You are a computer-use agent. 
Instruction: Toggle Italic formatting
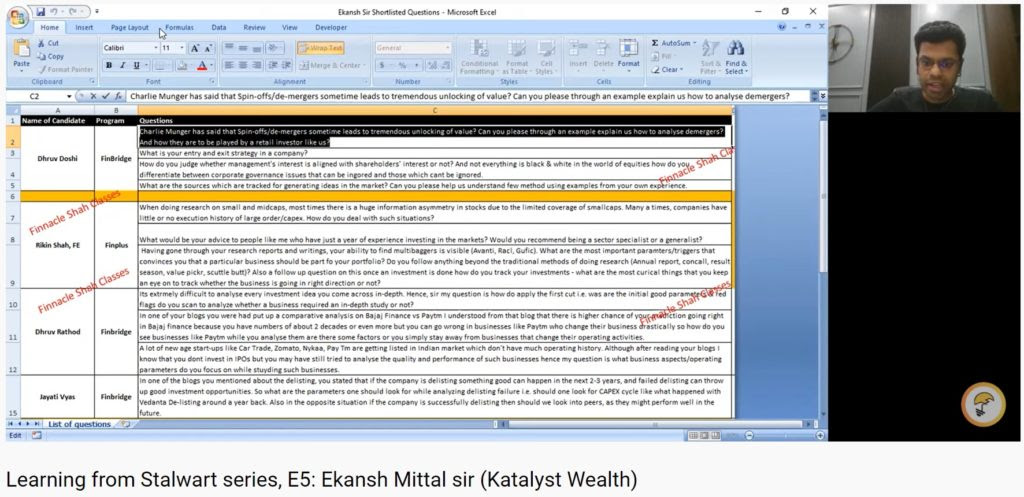(x=122, y=65)
